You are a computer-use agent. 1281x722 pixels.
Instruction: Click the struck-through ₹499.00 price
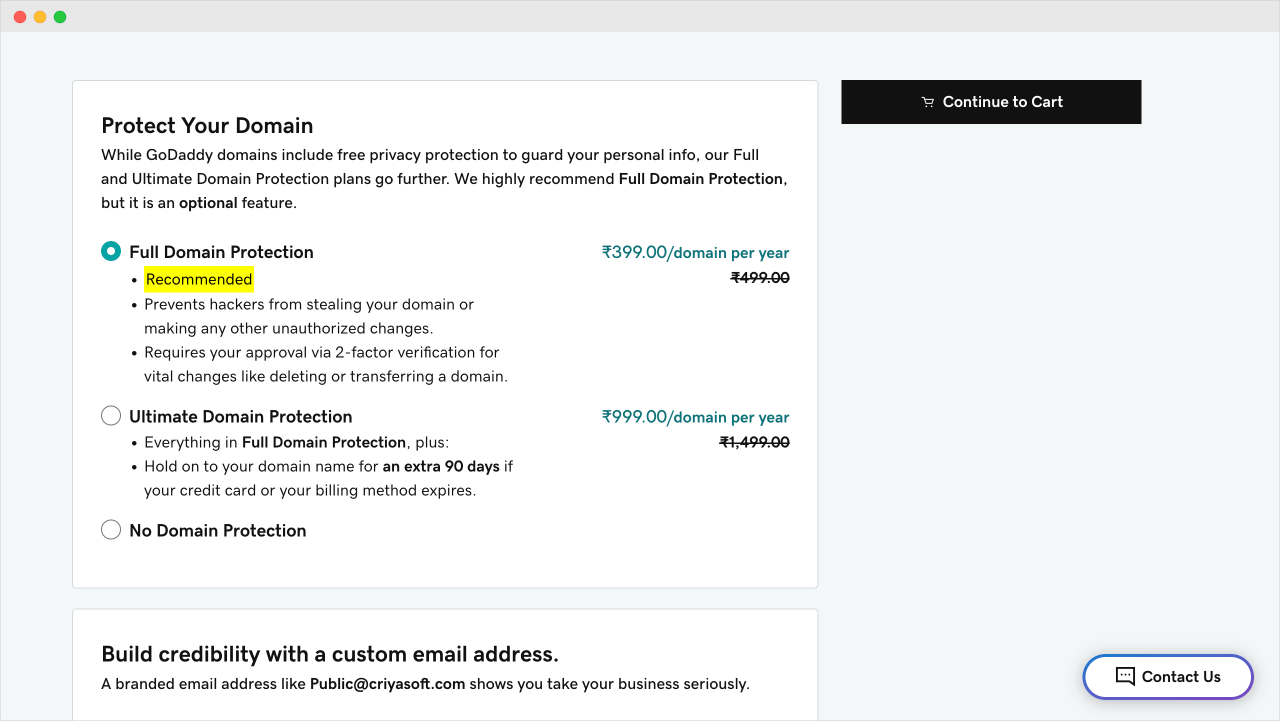[760, 278]
